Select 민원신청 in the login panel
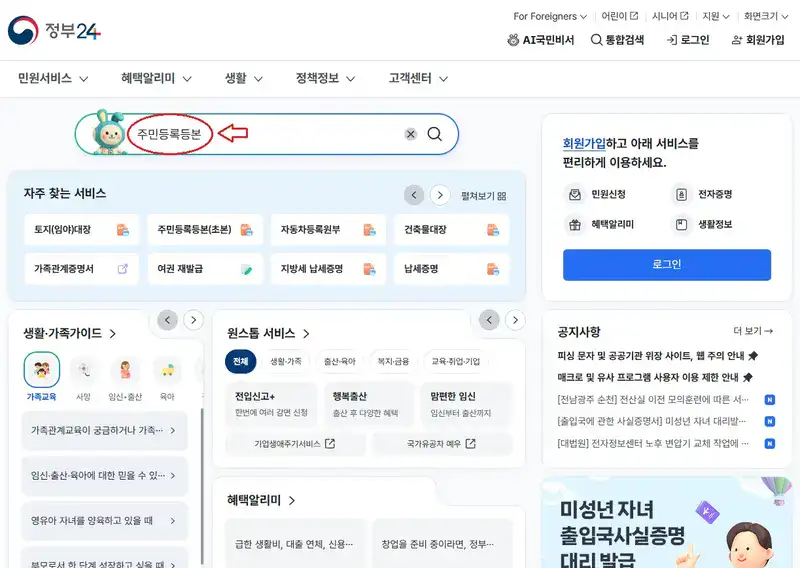This screenshot has height=568, width=800. coord(596,194)
